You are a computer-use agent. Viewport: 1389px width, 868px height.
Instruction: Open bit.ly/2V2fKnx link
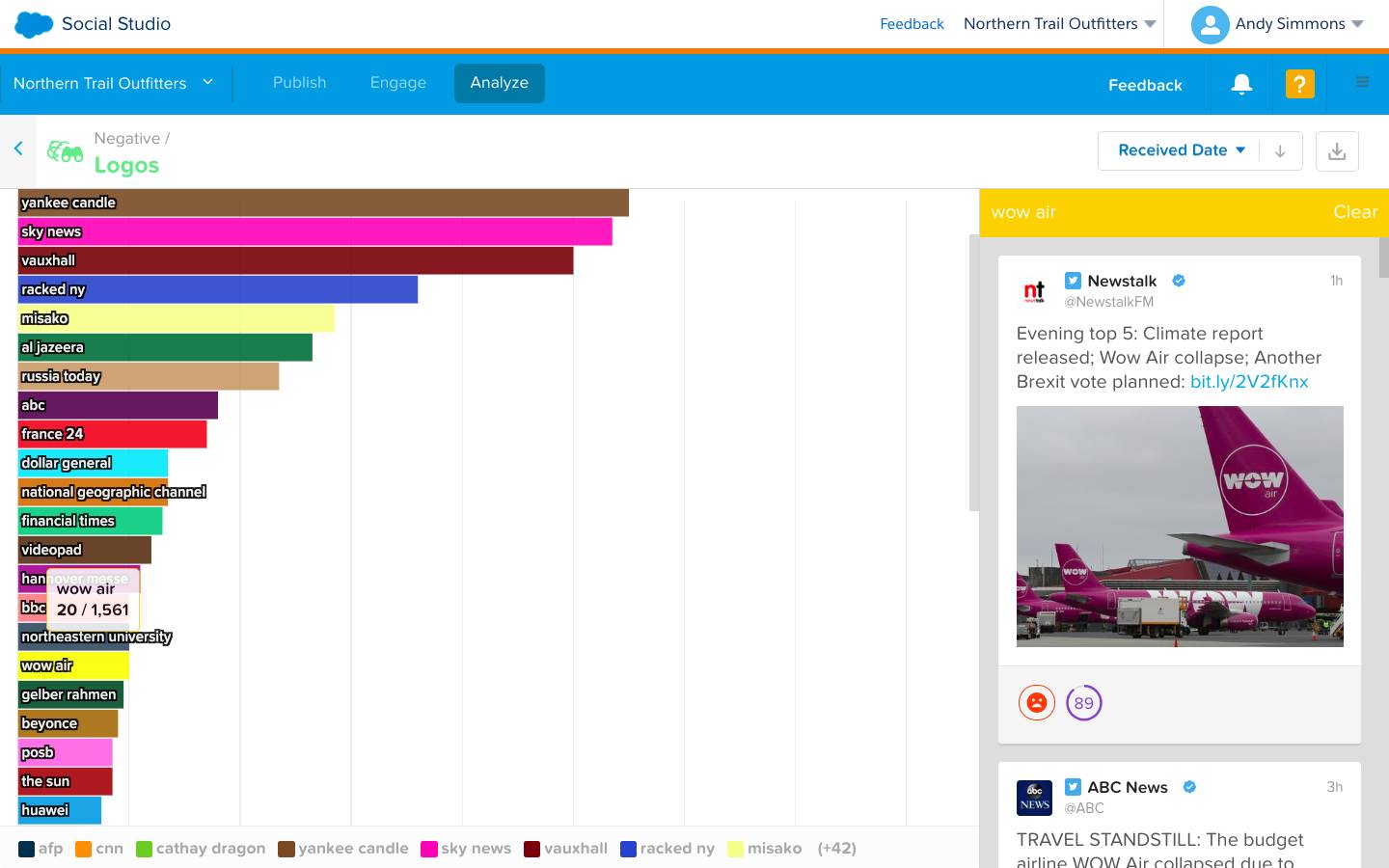(1249, 382)
